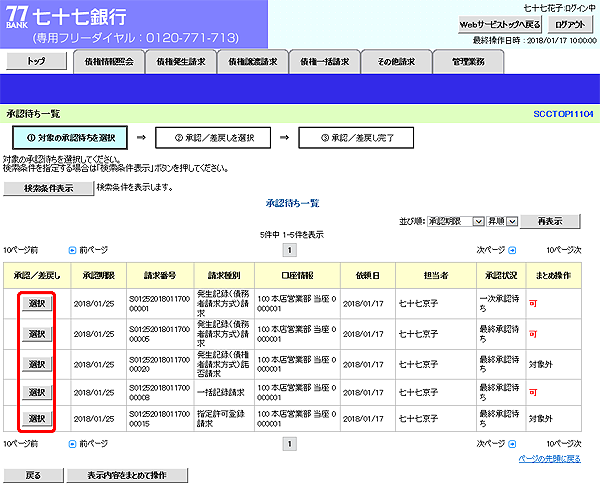Click the 再表示 button
The image size is (600, 491).
(550, 221)
